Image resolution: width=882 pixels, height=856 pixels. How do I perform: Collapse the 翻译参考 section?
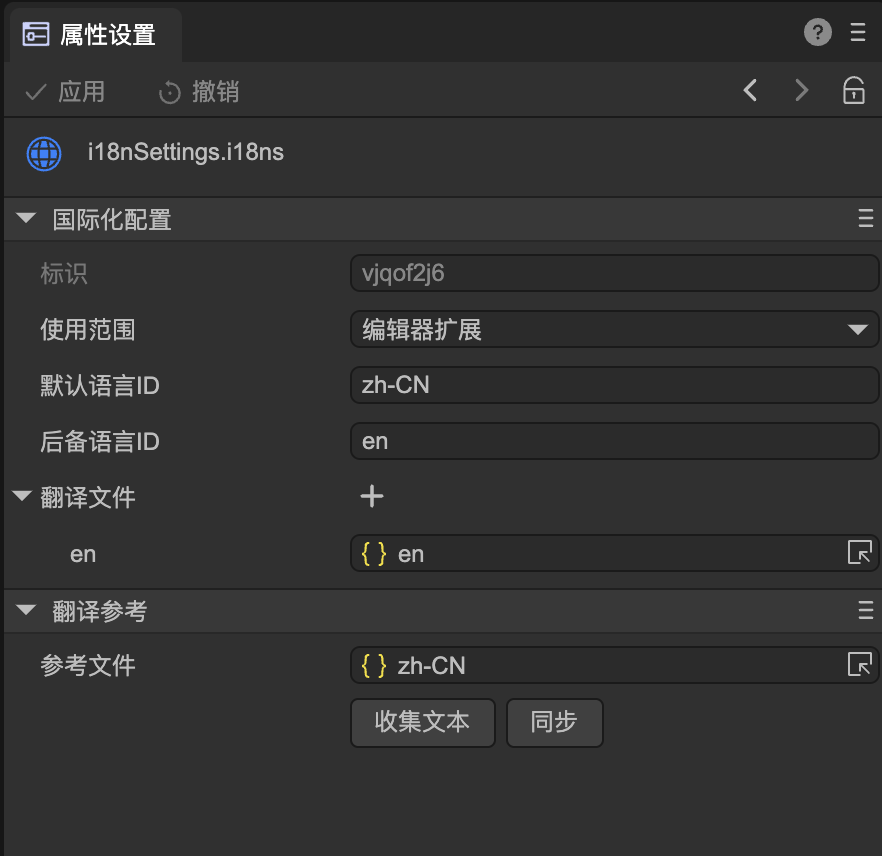pos(27,611)
